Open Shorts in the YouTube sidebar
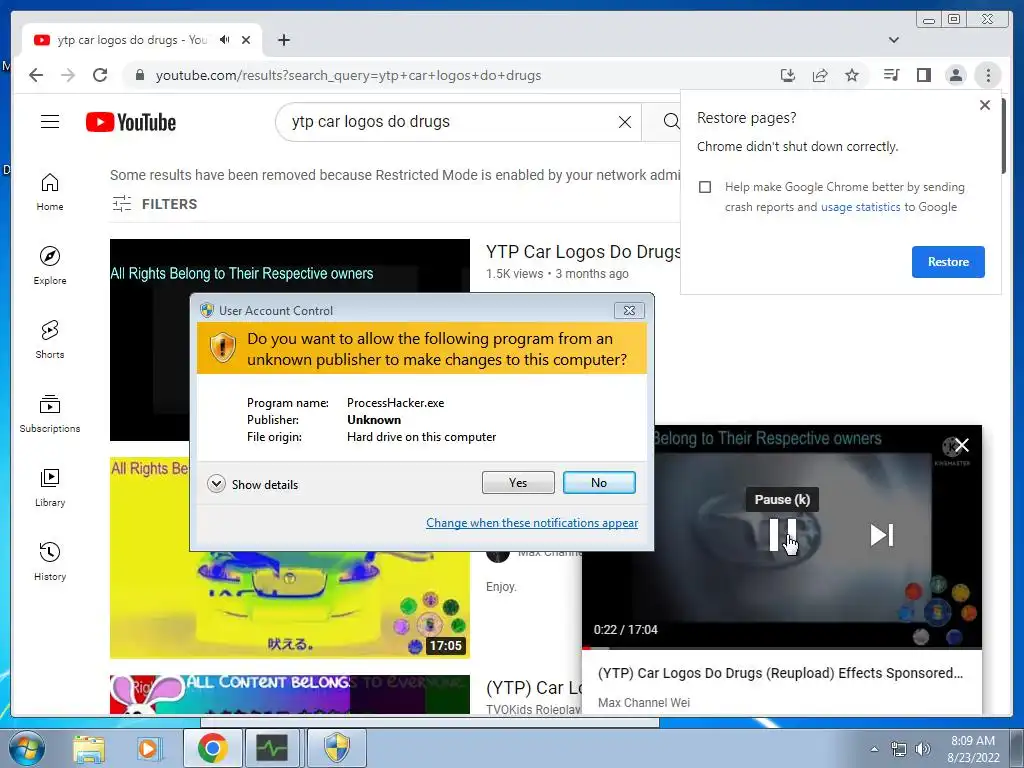This screenshot has width=1024, height=768. pyautogui.click(x=50, y=340)
